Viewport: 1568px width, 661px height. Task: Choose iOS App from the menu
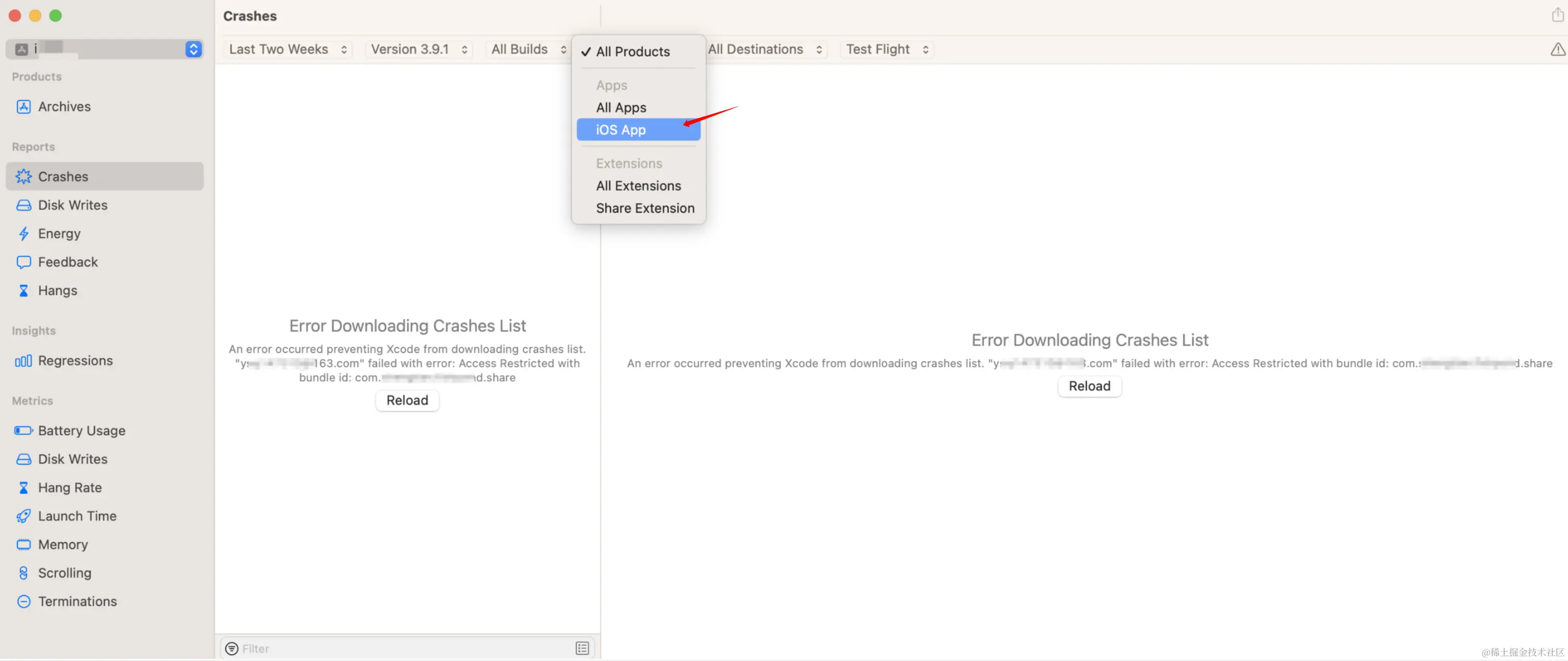(620, 130)
